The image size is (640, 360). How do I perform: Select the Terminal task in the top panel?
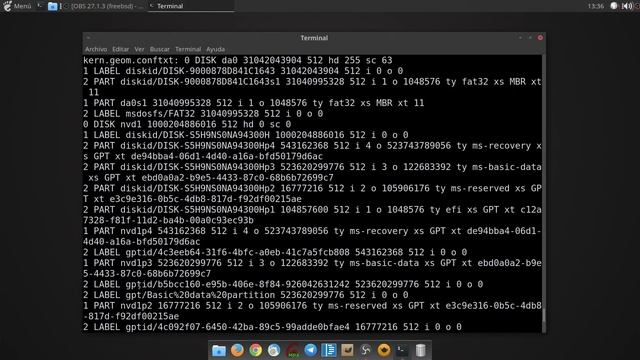191,6
